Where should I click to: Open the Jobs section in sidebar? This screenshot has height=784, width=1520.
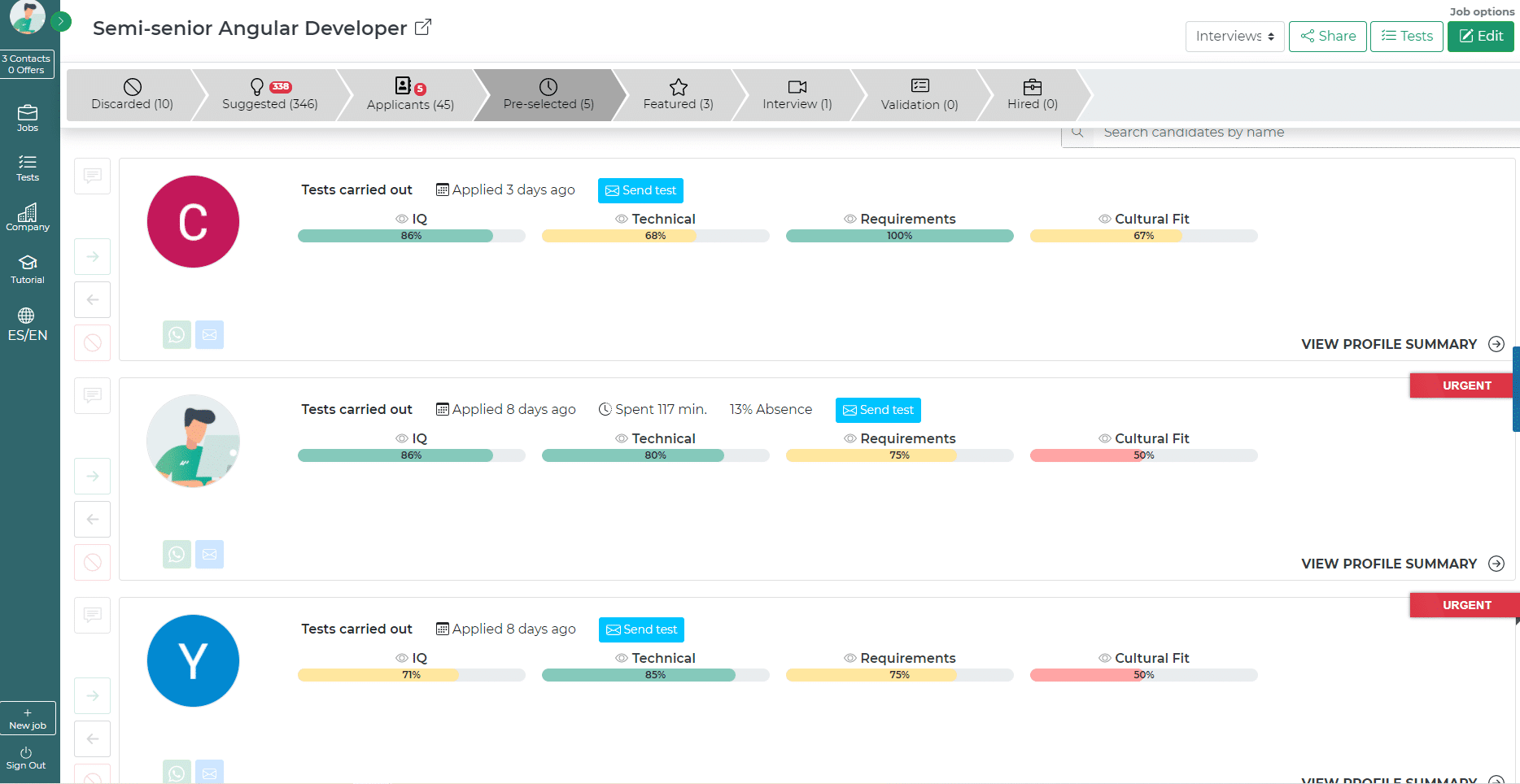coord(28,119)
